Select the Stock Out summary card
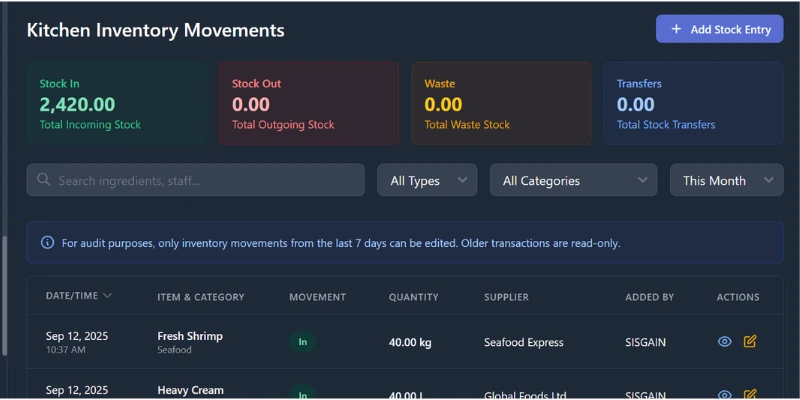This screenshot has width=800, height=400. [308, 104]
